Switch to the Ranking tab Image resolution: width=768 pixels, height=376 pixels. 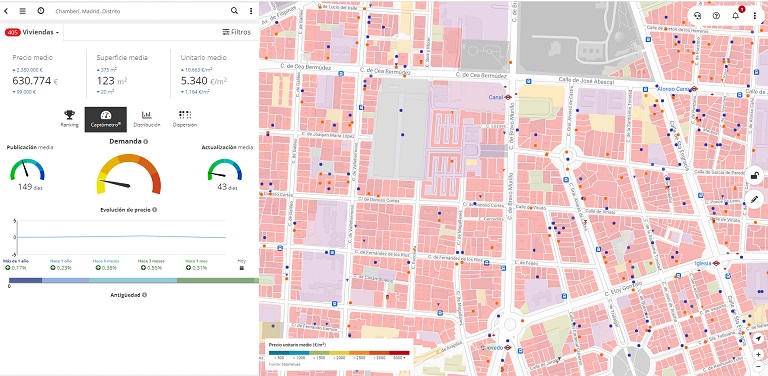(70, 119)
